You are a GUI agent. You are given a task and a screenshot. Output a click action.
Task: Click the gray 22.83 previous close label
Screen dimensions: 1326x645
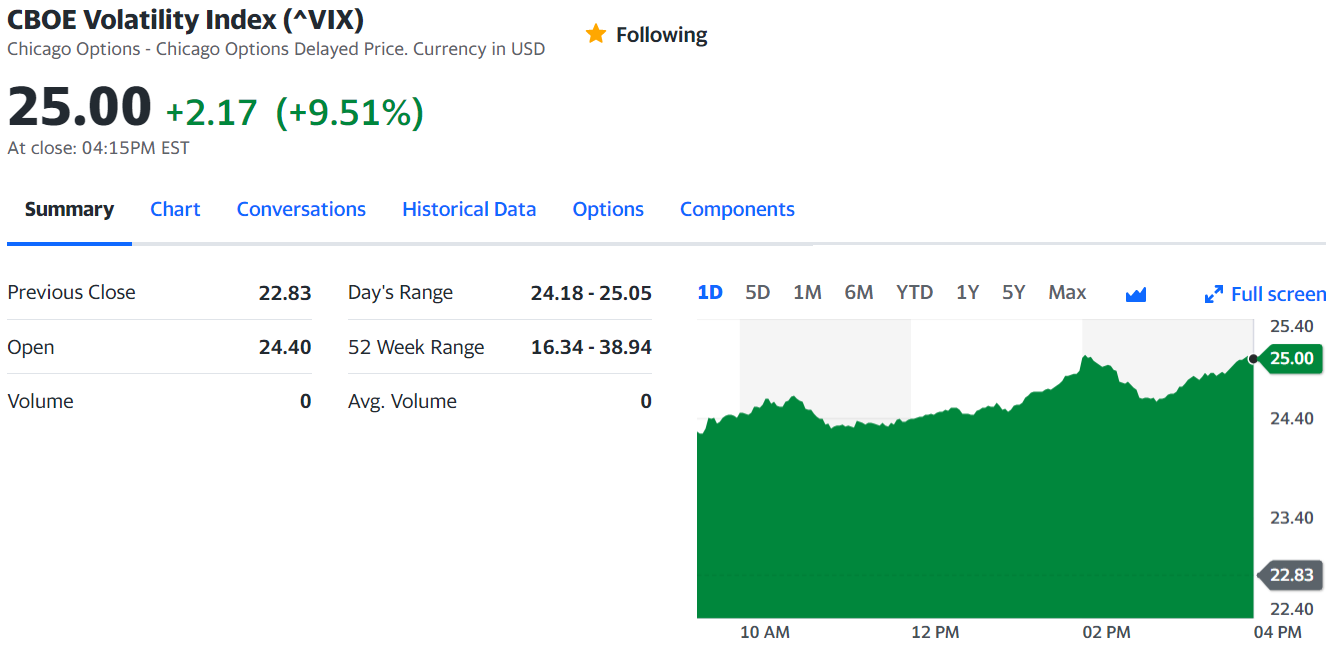pyautogui.click(x=1290, y=574)
